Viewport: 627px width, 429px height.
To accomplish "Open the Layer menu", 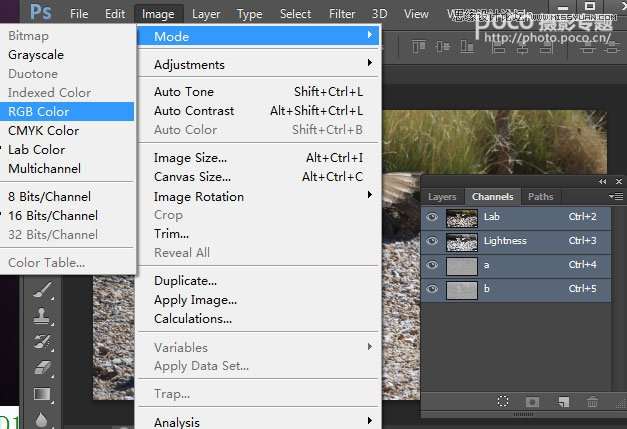I will pyautogui.click(x=206, y=14).
